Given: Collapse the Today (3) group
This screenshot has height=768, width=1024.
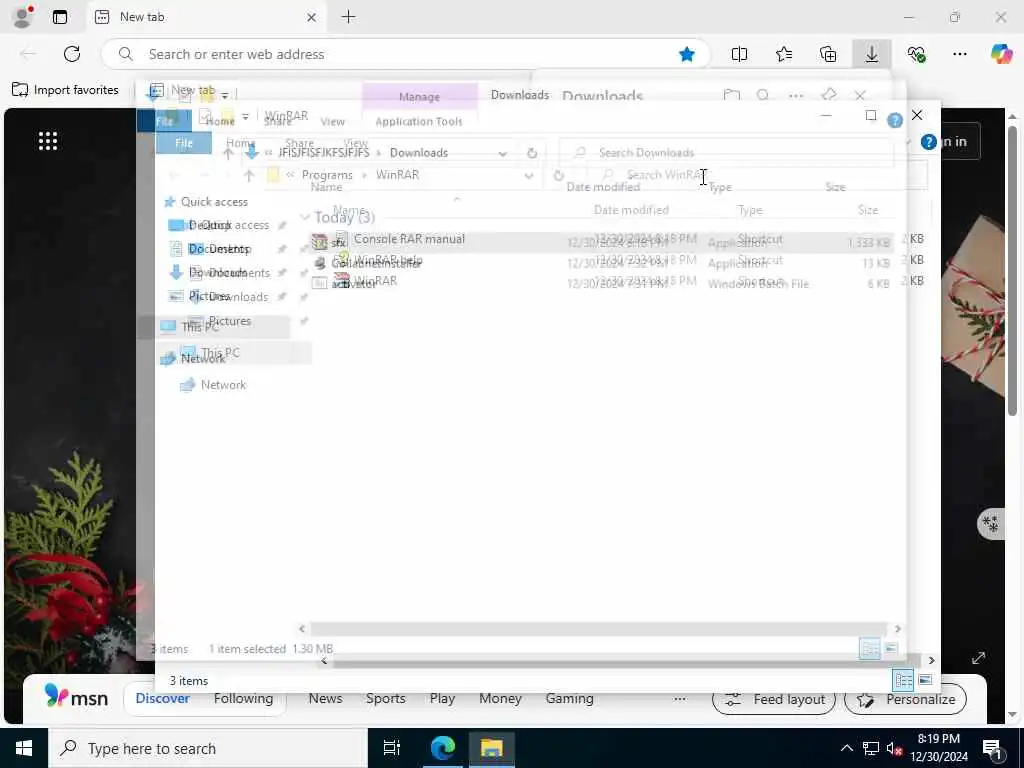Looking at the screenshot, I should tap(305, 217).
